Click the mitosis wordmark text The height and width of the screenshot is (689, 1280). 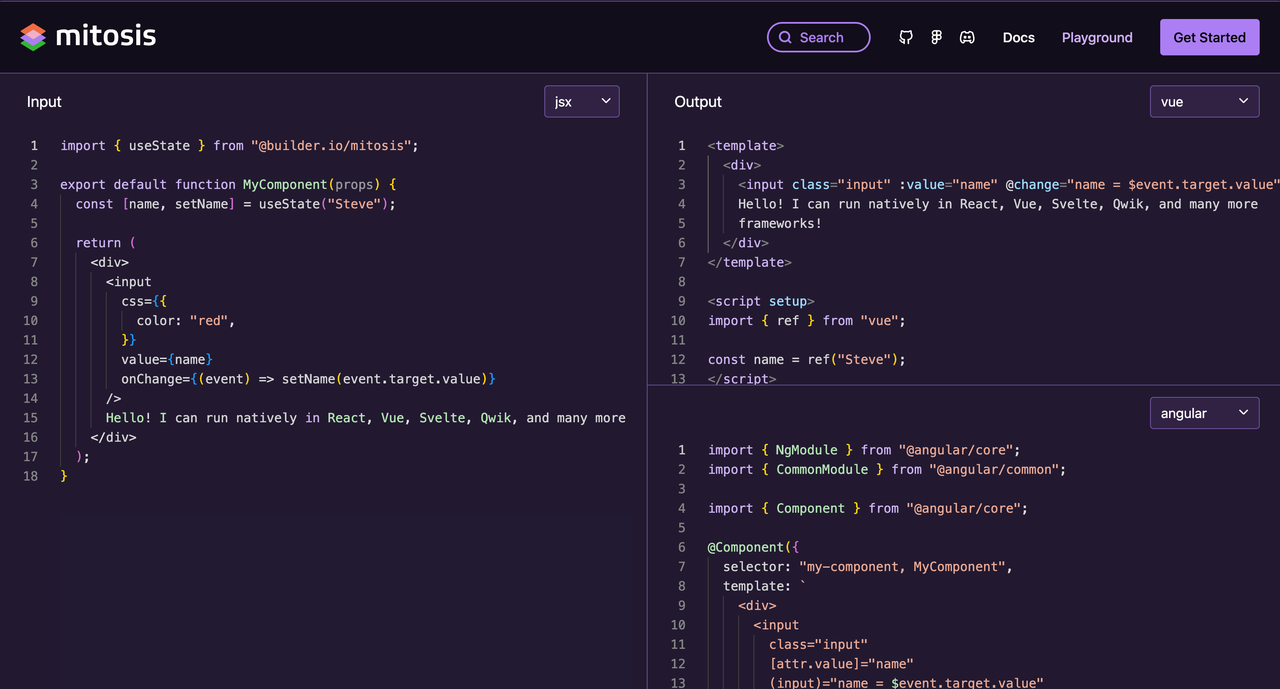[105, 37]
